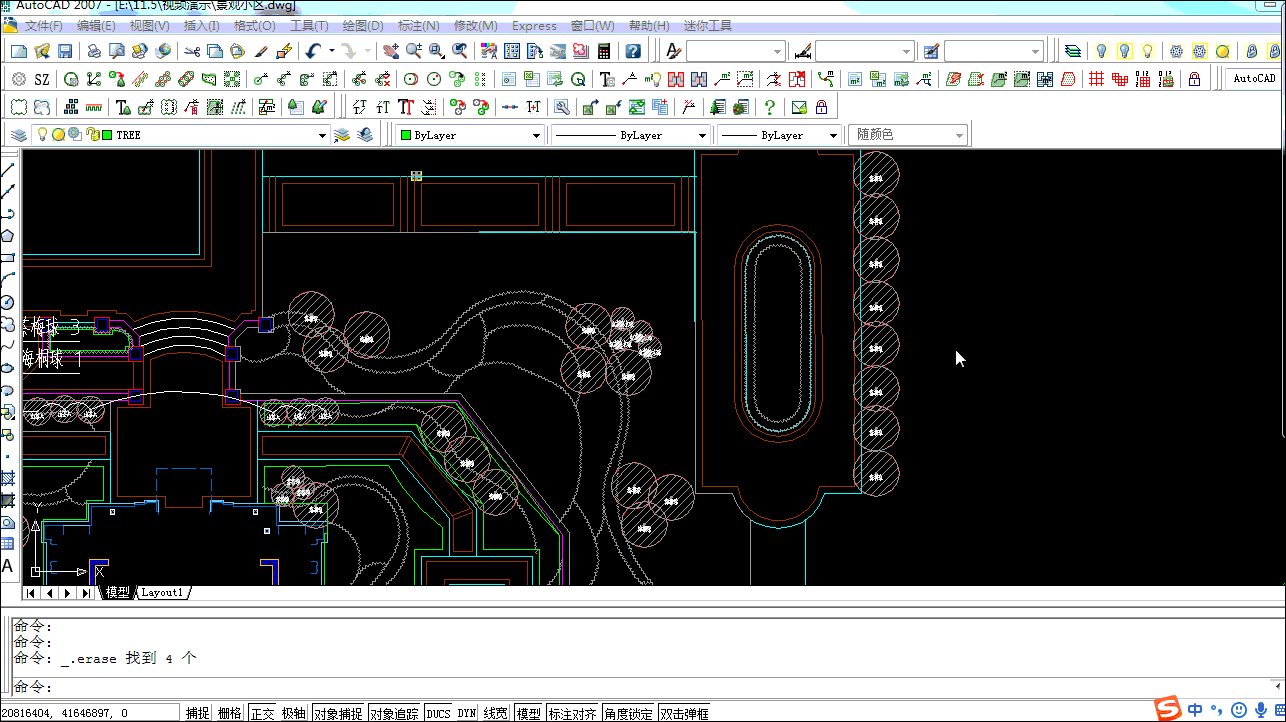Select the multiline text A tool
Viewport: 1286px width, 722px height.
(x=8, y=566)
